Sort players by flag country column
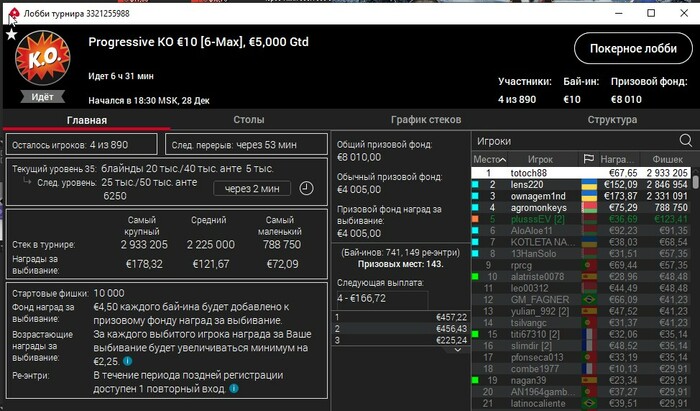Image resolution: width=700 pixels, height=411 pixels. (588, 159)
